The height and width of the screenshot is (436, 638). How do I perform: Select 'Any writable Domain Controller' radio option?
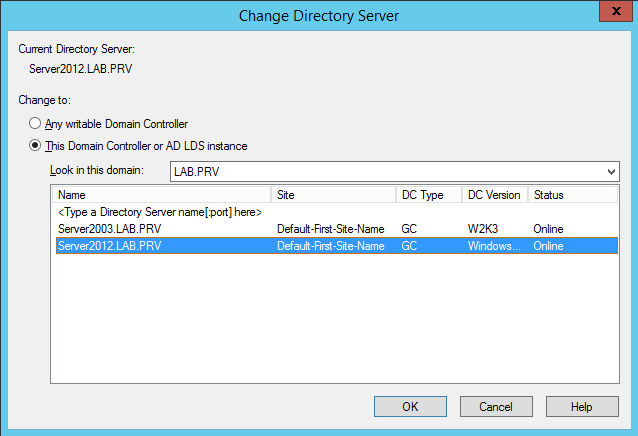(x=36, y=124)
